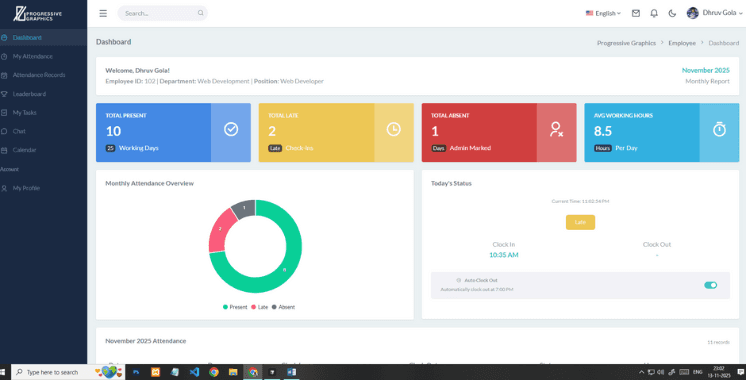This screenshot has height=380, width=746.
Task: Click the Dashboard sidebar icon
Action: click(x=4, y=38)
